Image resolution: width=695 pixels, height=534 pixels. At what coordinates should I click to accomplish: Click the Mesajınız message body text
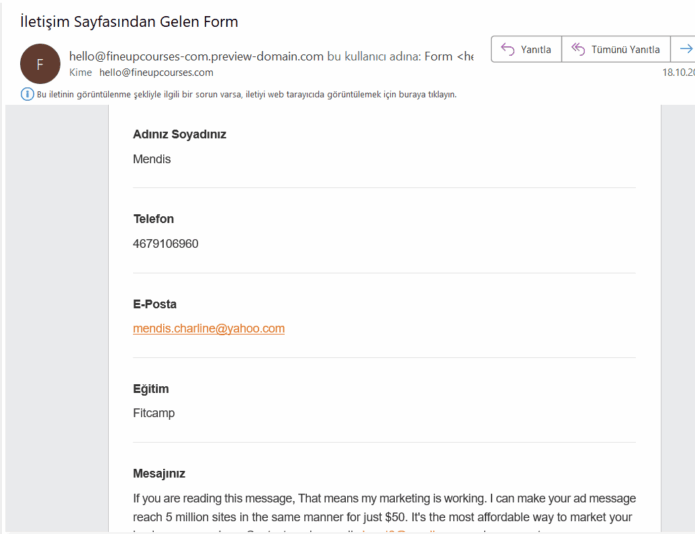384,506
